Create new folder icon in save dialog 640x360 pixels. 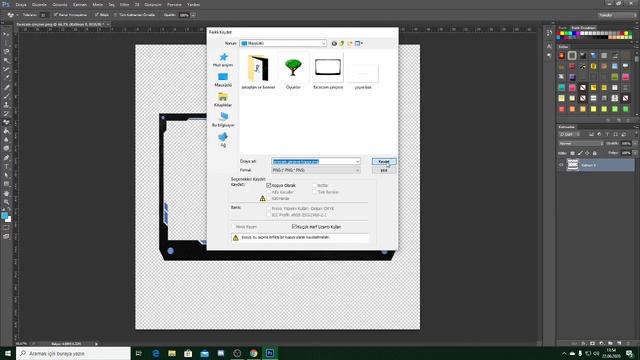click(x=350, y=43)
